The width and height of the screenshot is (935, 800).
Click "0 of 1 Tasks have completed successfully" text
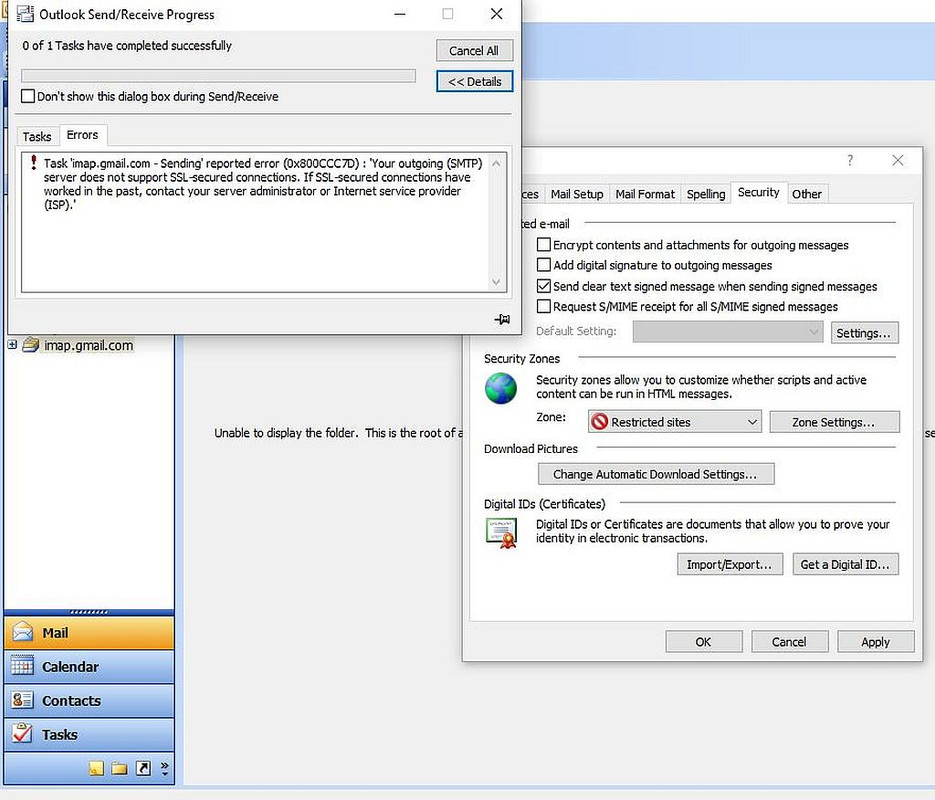(x=127, y=45)
